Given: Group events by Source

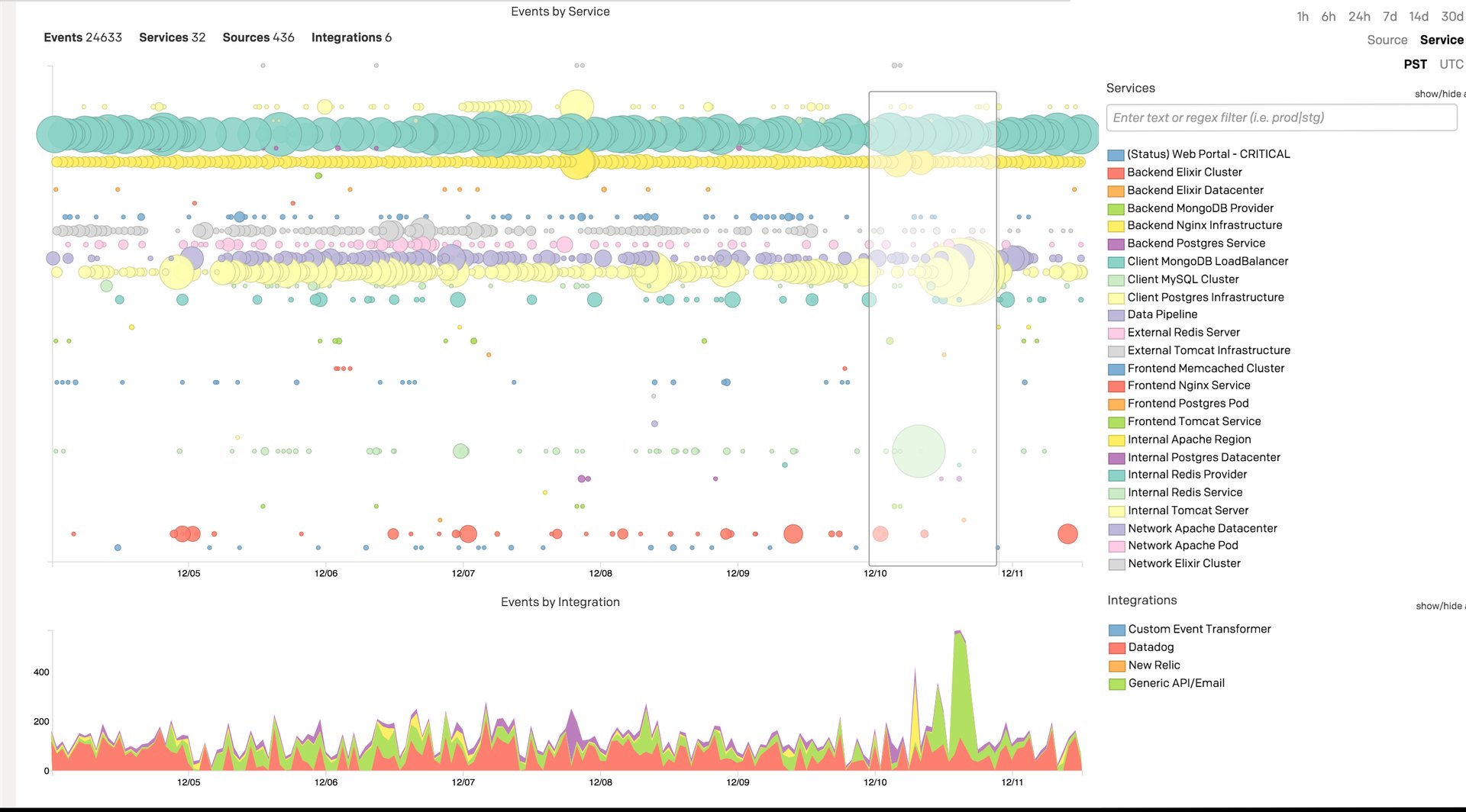Looking at the screenshot, I should pos(1387,40).
